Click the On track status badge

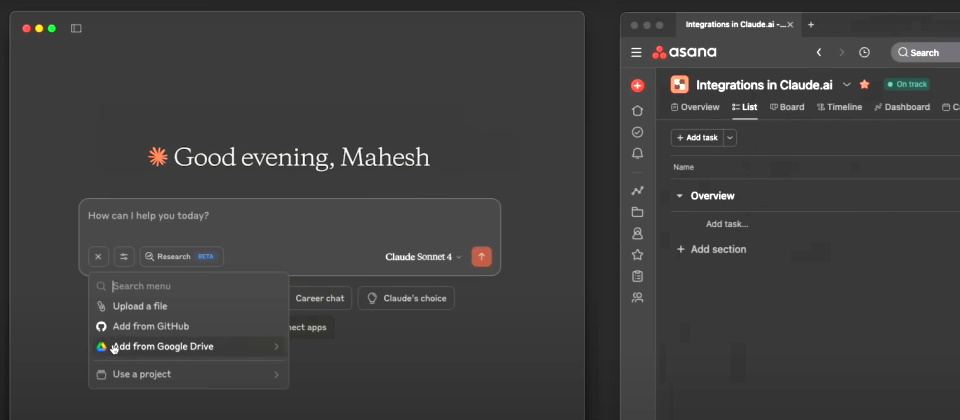coord(907,84)
